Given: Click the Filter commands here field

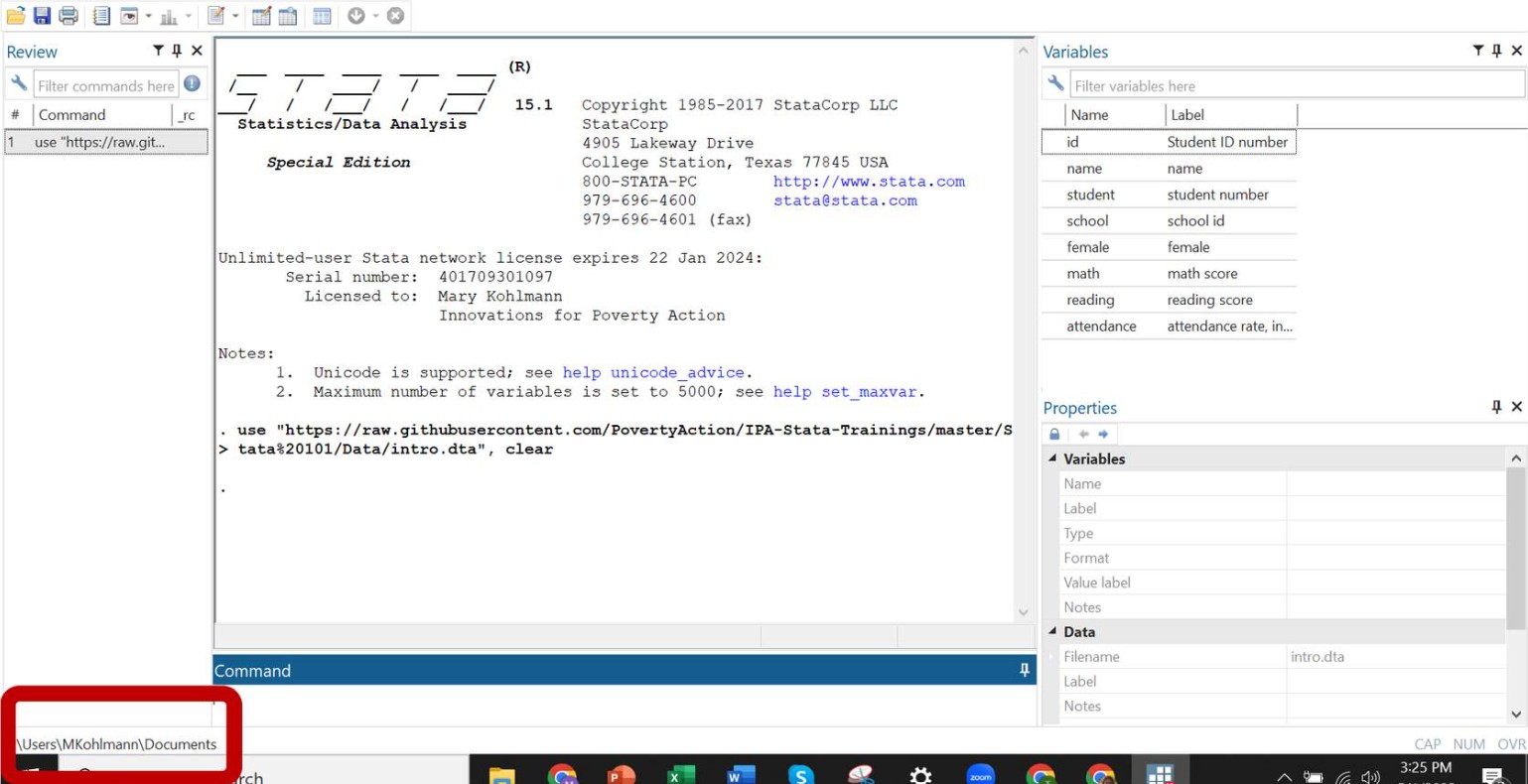Looking at the screenshot, I should (x=105, y=85).
